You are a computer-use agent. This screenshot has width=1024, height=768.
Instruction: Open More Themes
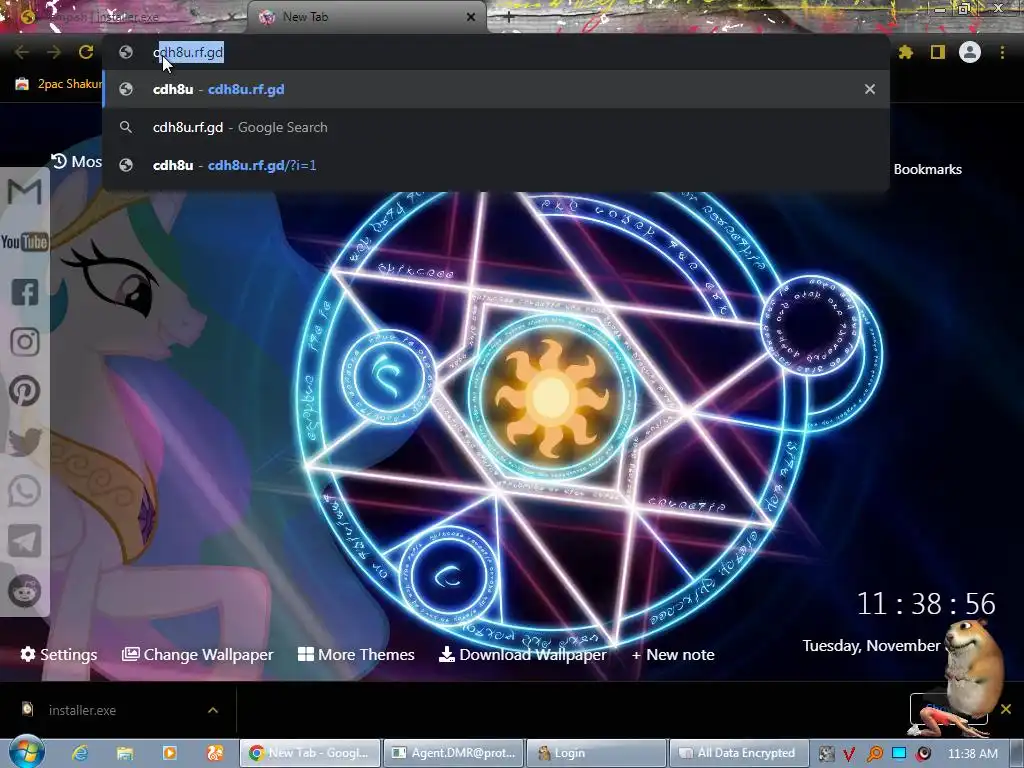pyautogui.click(x=356, y=654)
